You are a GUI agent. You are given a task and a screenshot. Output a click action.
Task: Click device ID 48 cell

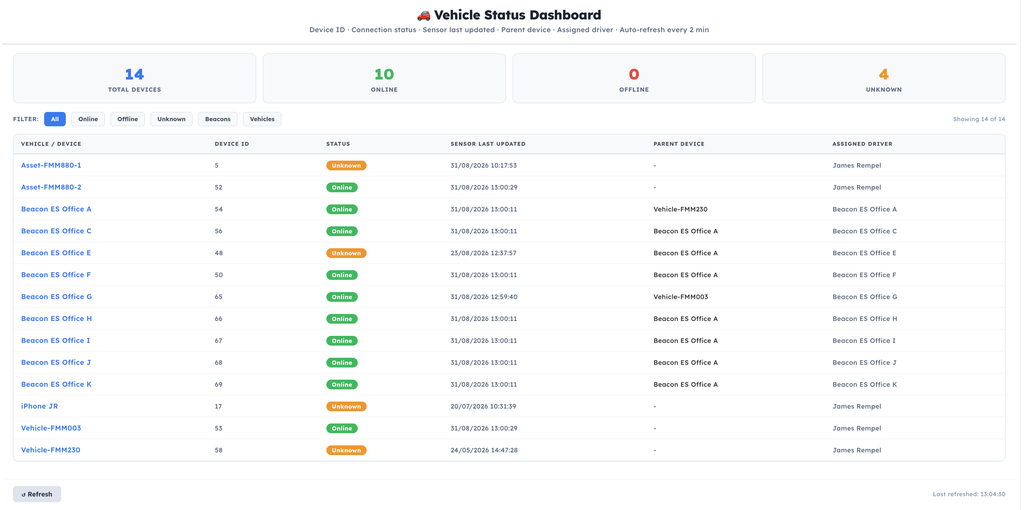pos(219,253)
